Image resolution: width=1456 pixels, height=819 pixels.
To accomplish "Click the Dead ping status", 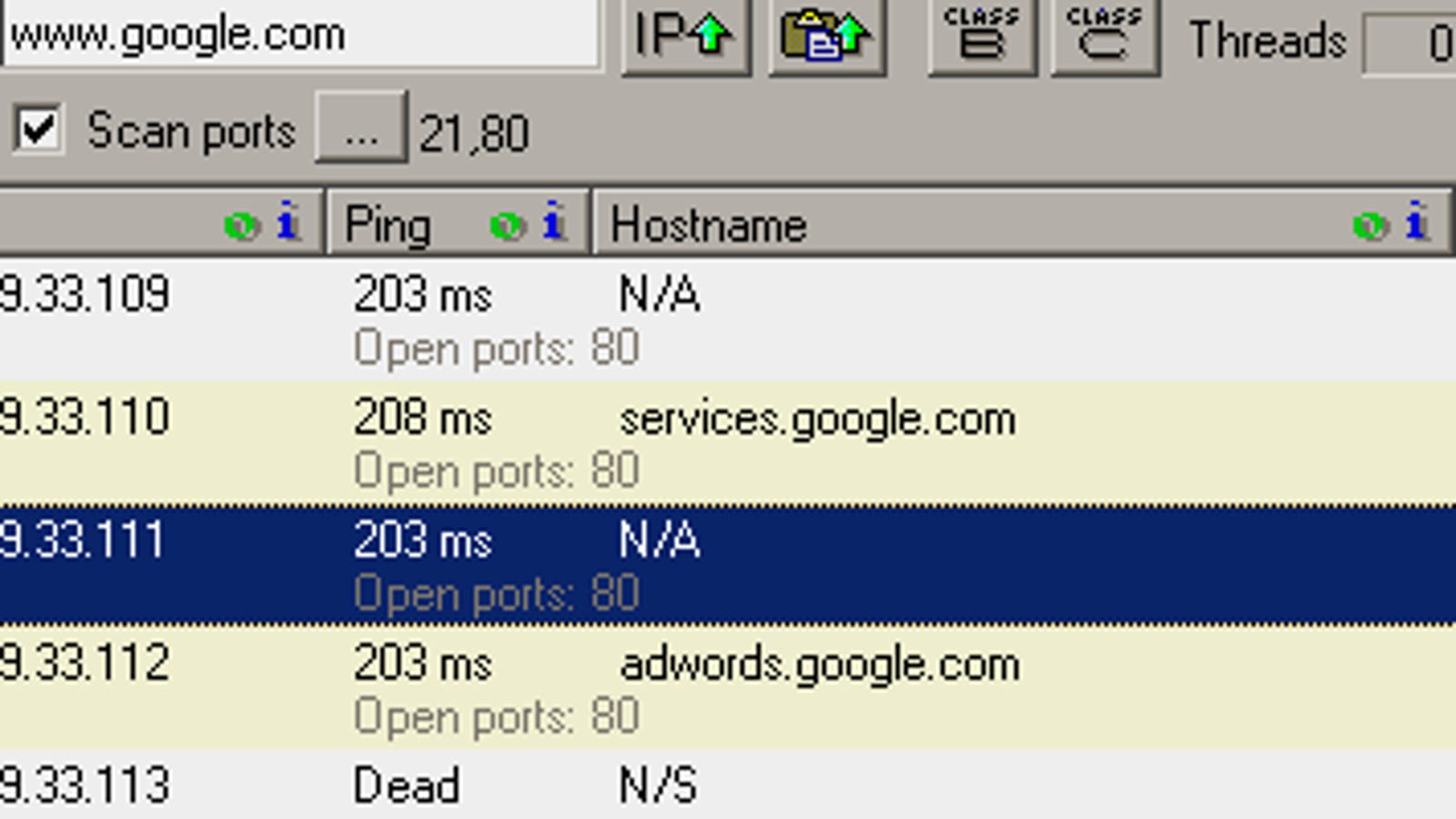I will (406, 785).
